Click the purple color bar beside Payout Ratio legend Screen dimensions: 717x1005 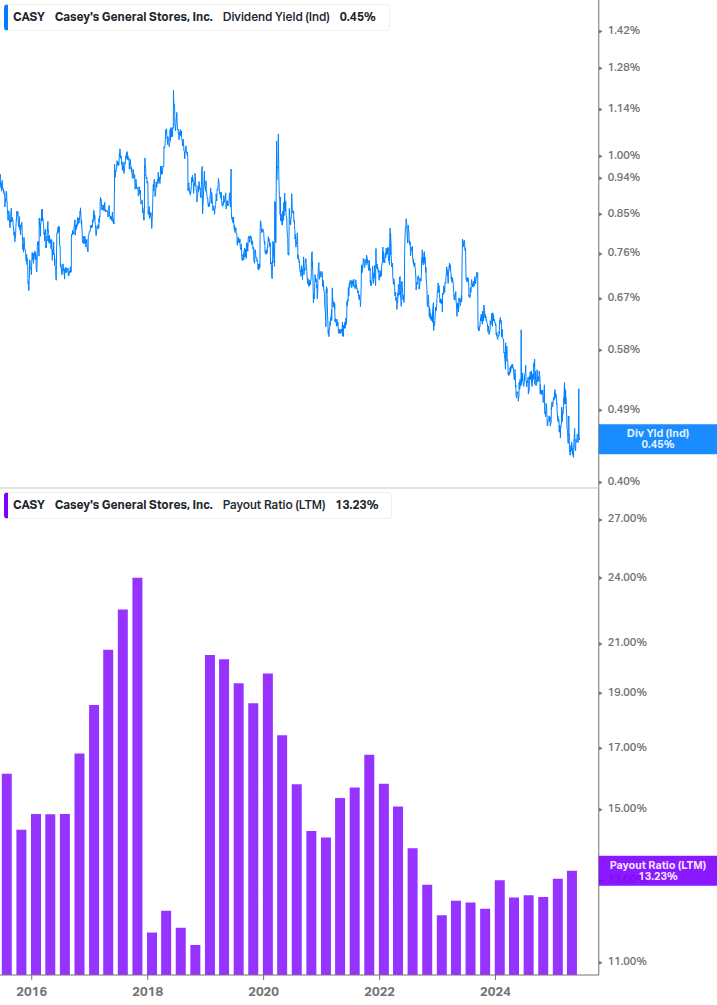[x=6, y=506]
